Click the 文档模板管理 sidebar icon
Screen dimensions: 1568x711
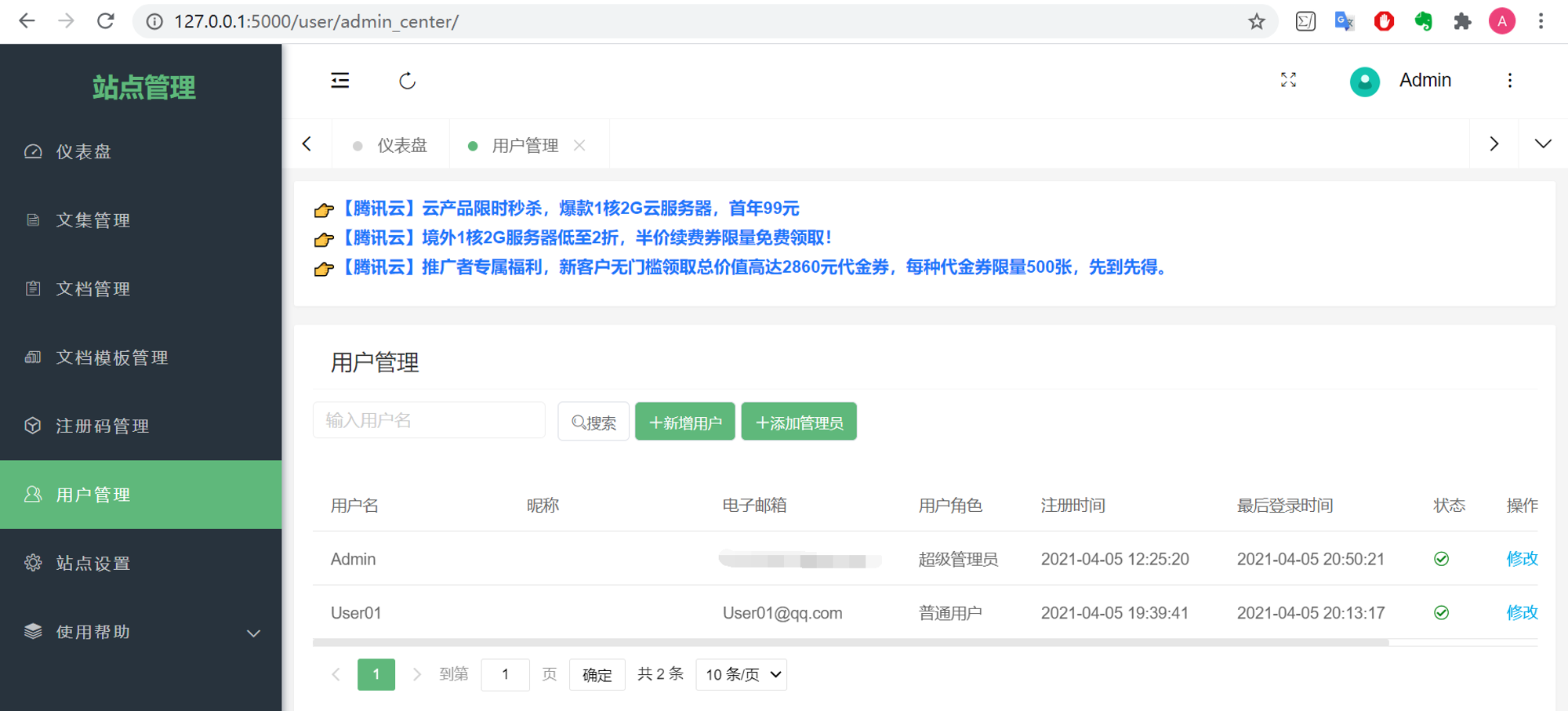pyautogui.click(x=33, y=357)
